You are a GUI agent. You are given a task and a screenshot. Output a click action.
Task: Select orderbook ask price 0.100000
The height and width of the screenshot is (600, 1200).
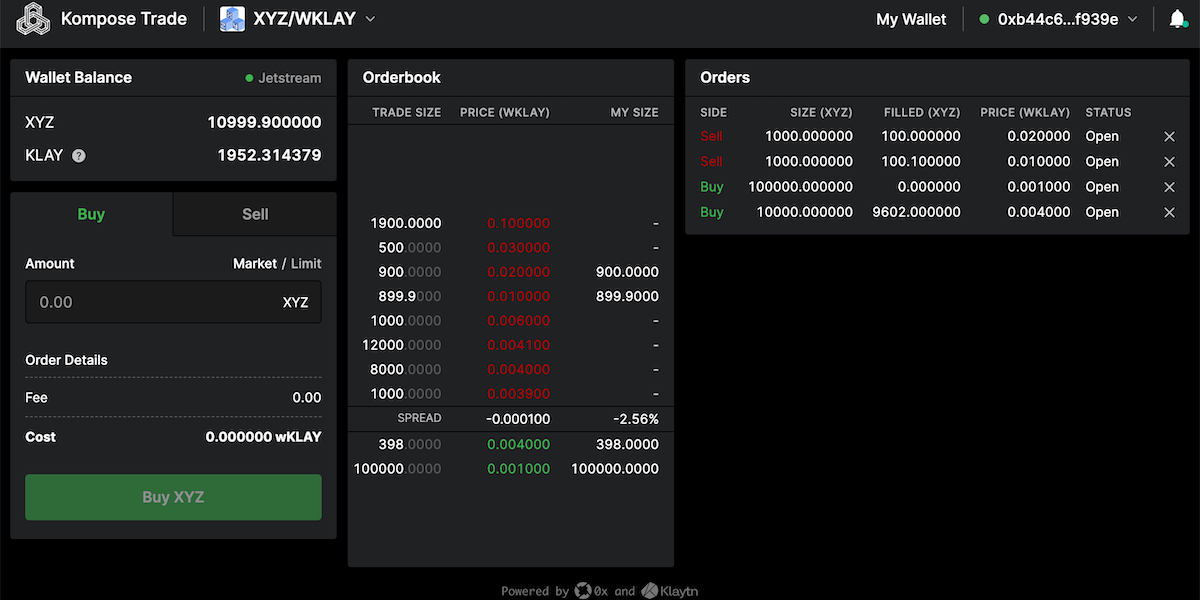pos(518,224)
